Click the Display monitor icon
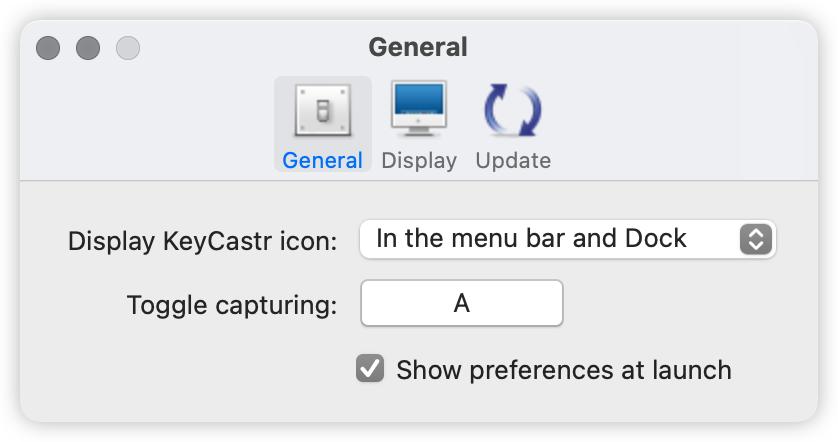The height and width of the screenshot is (442, 838). tap(419, 110)
